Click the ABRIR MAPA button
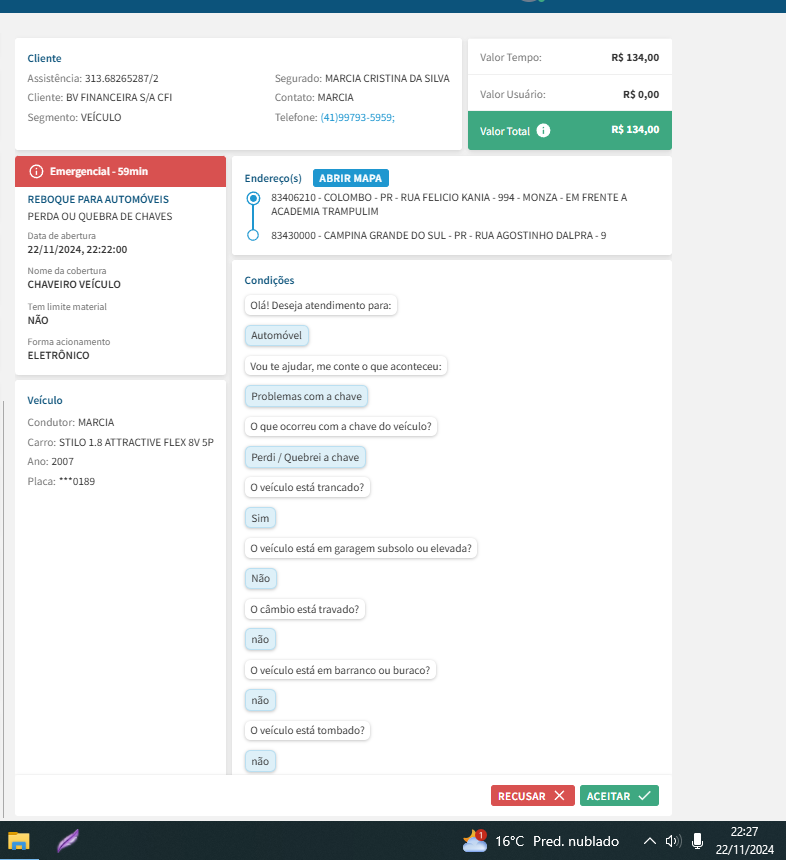 pyautogui.click(x=350, y=178)
